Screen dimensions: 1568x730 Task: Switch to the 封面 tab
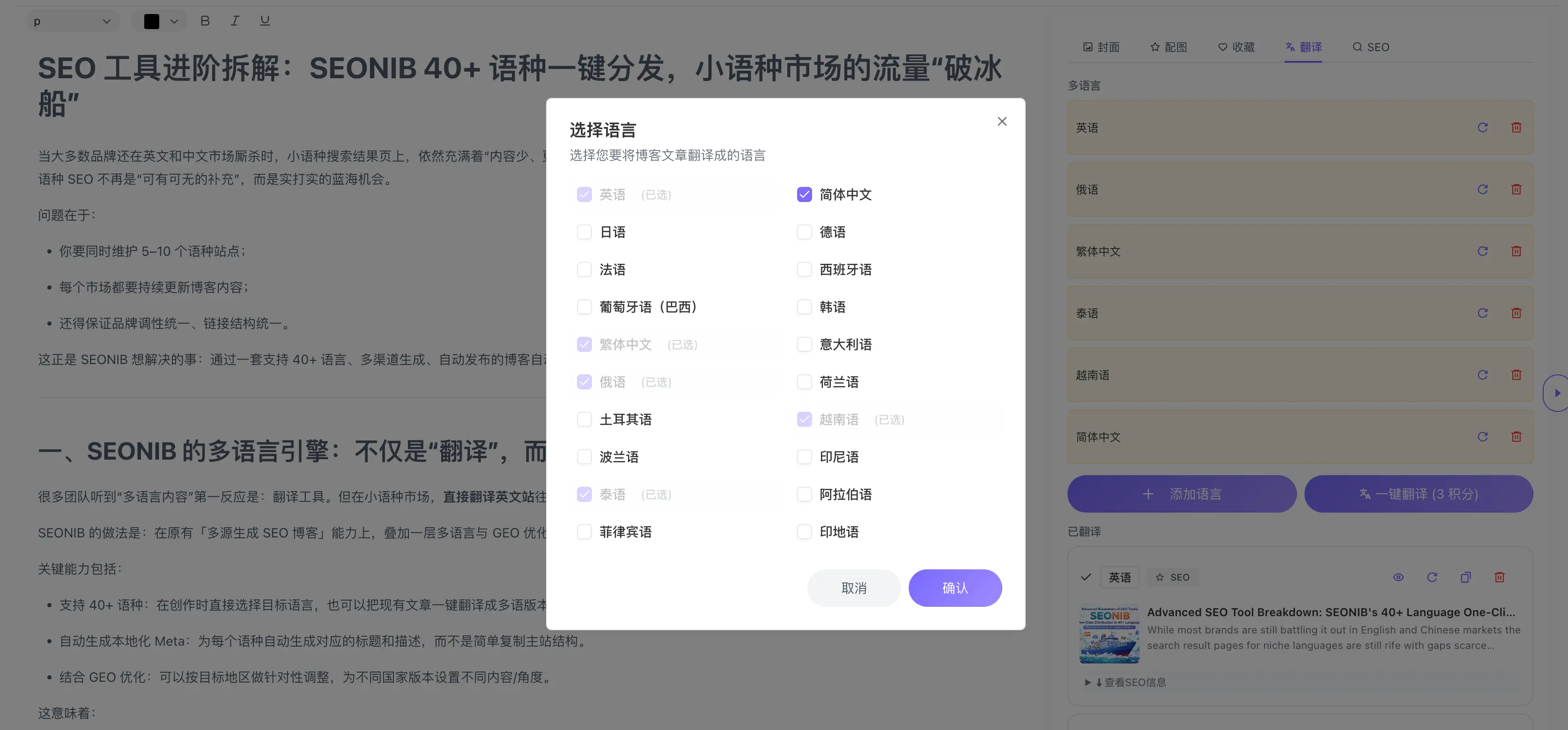click(1101, 47)
